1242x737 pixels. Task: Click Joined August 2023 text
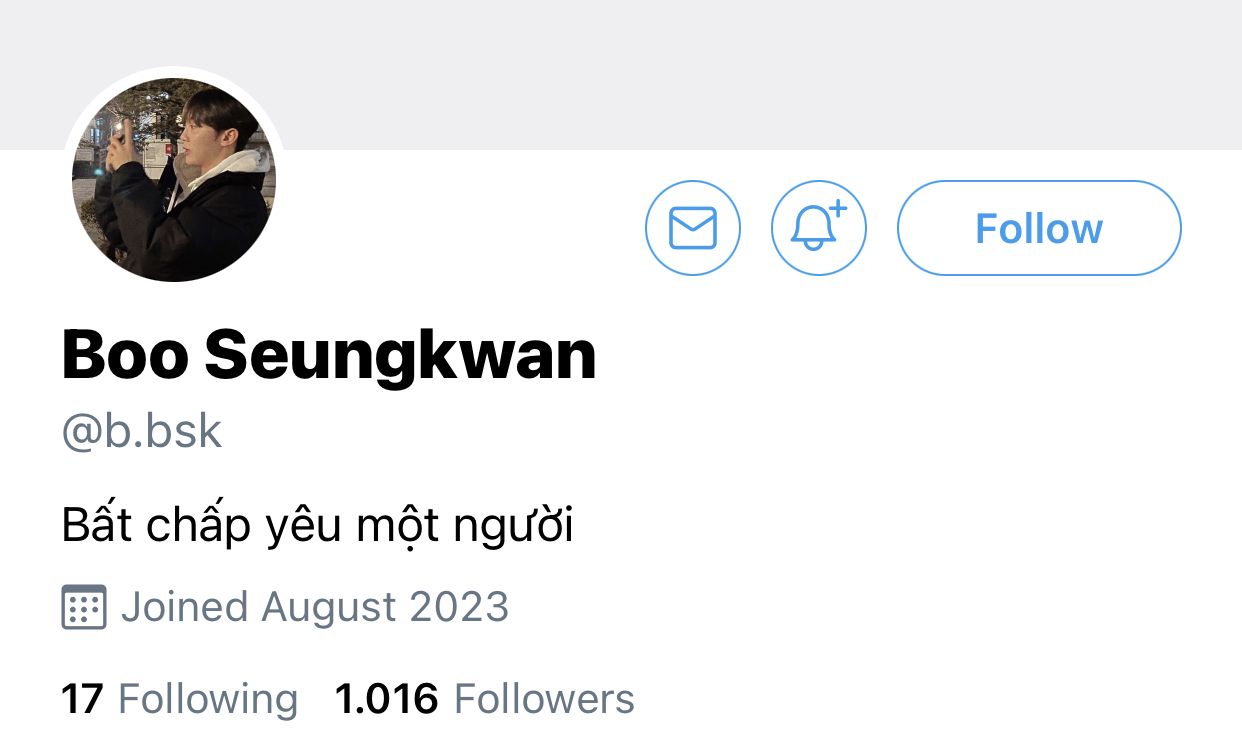315,607
